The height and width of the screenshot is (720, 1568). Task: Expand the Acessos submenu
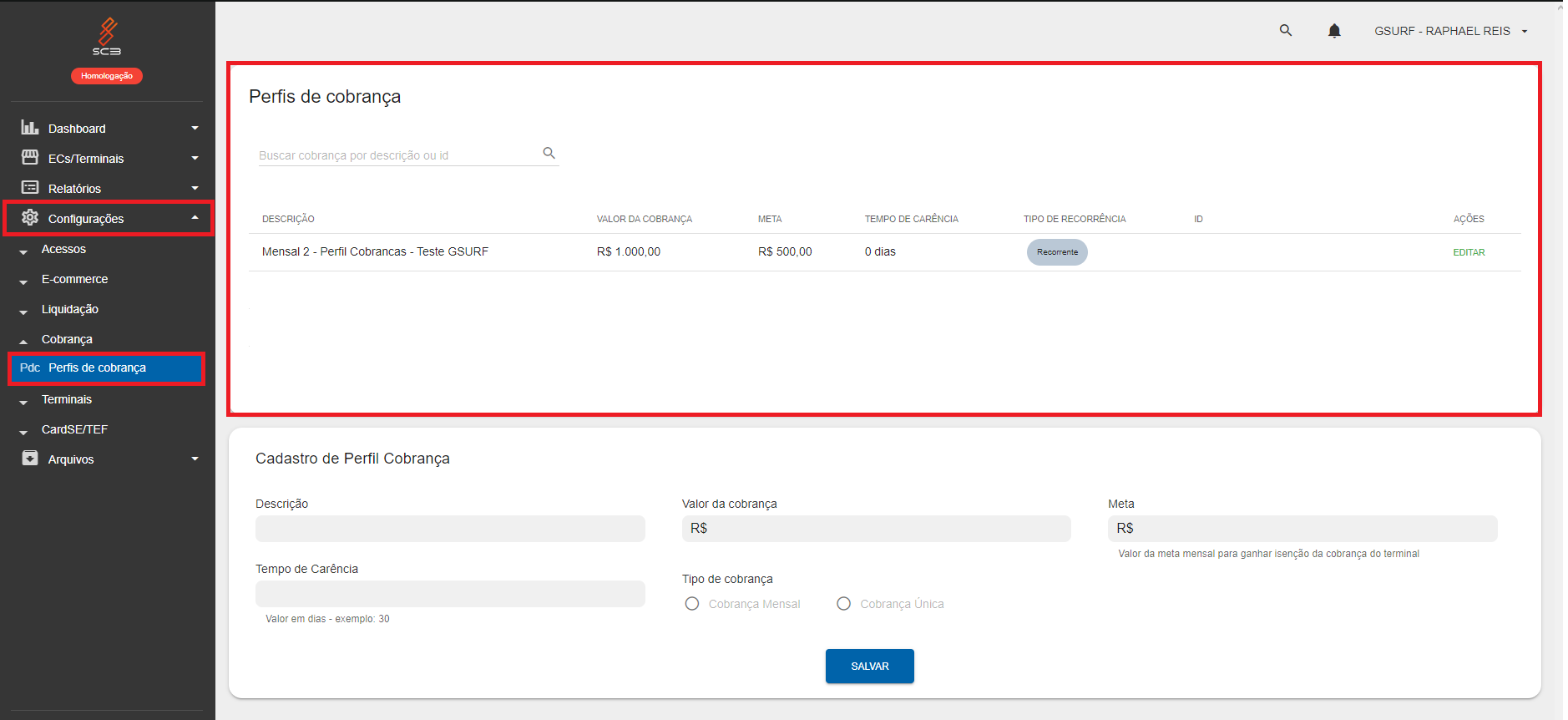(x=63, y=249)
